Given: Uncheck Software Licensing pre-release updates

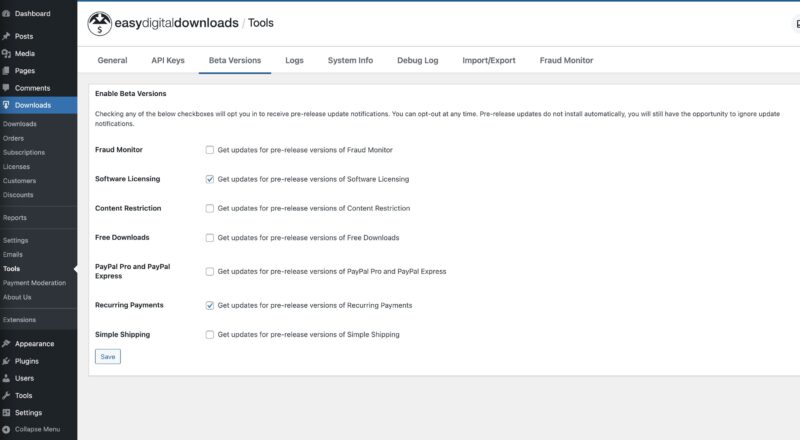Looking at the screenshot, I should pos(210,179).
